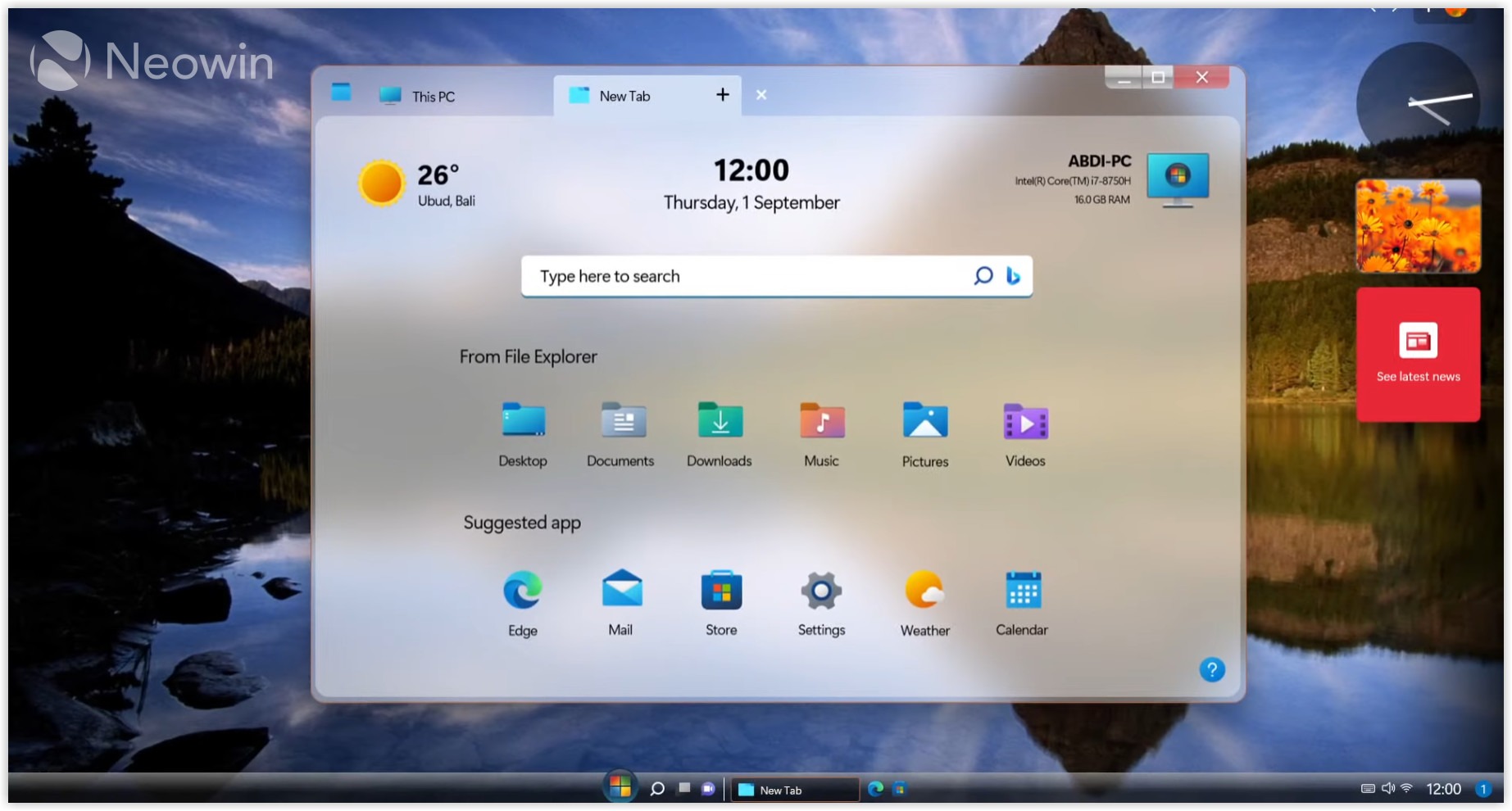Open the Documents folder icon
Image resolution: width=1512 pixels, height=811 pixels.
coord(623,420)
